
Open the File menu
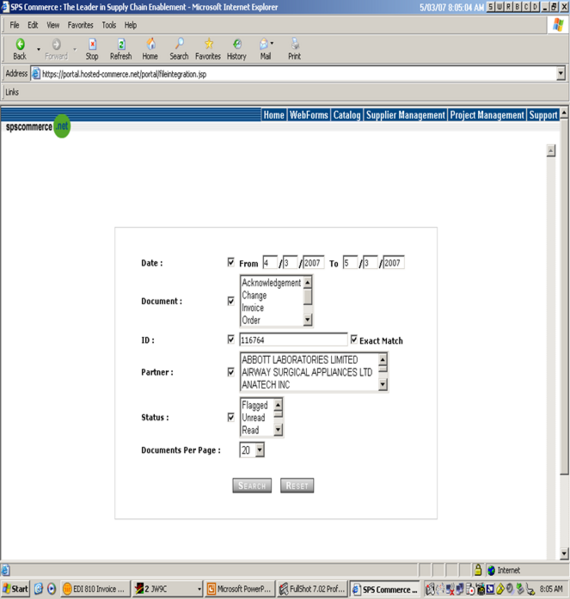point(15,25)
